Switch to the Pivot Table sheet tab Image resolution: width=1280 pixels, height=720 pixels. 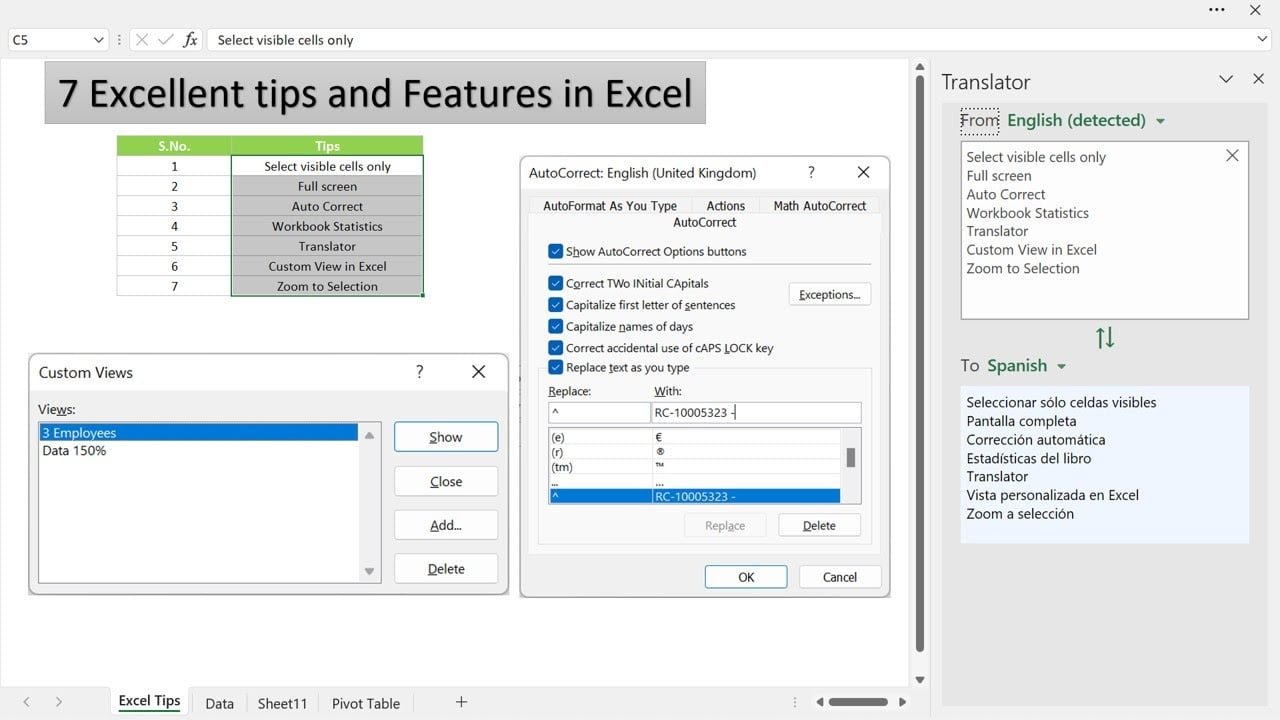[x=366, y=703]
